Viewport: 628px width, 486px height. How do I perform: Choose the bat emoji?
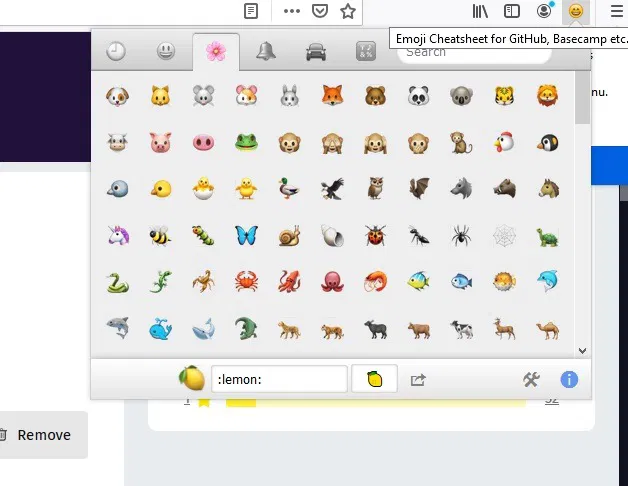click(419, 188)
